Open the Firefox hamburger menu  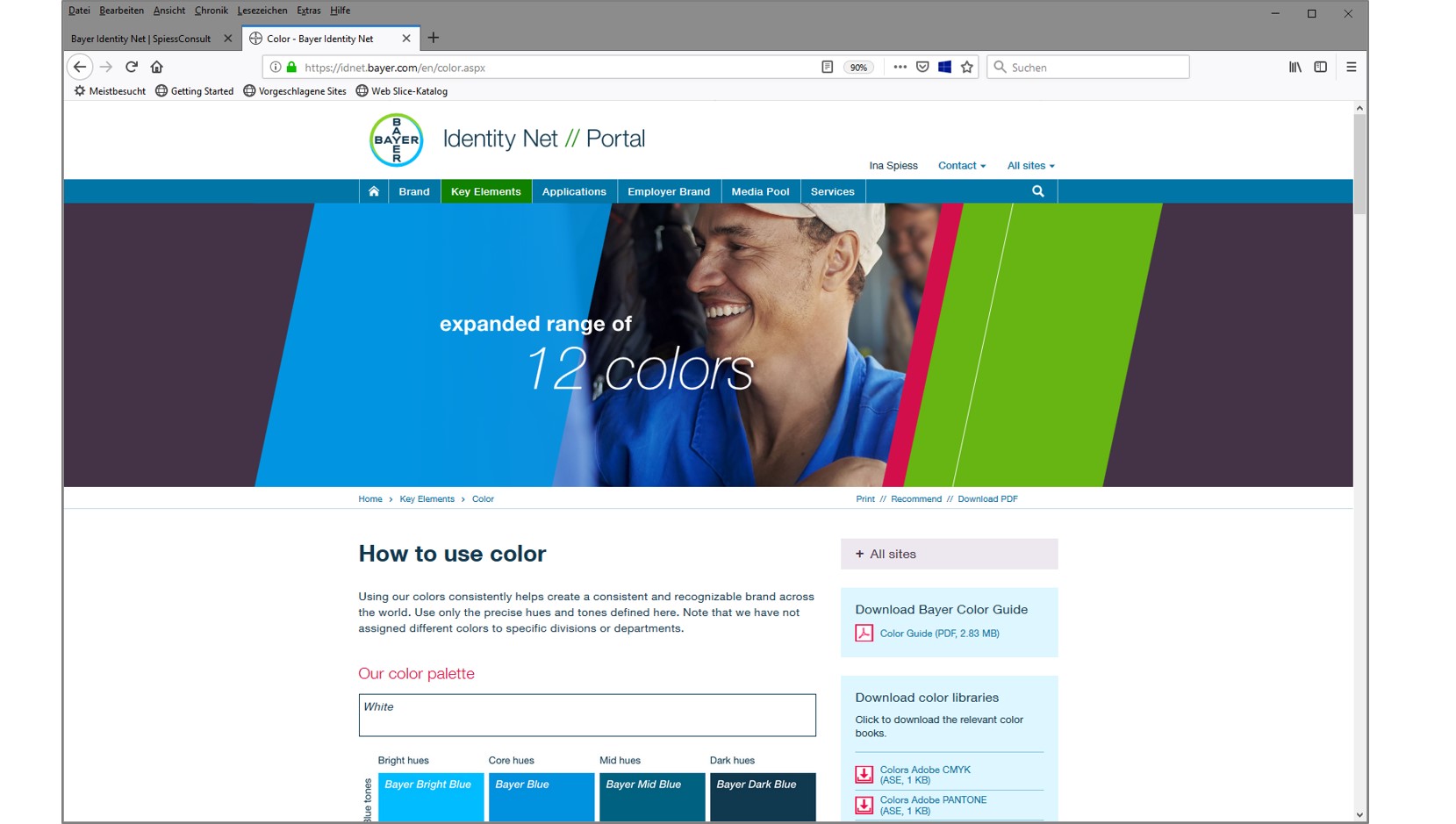(1351, 67)
